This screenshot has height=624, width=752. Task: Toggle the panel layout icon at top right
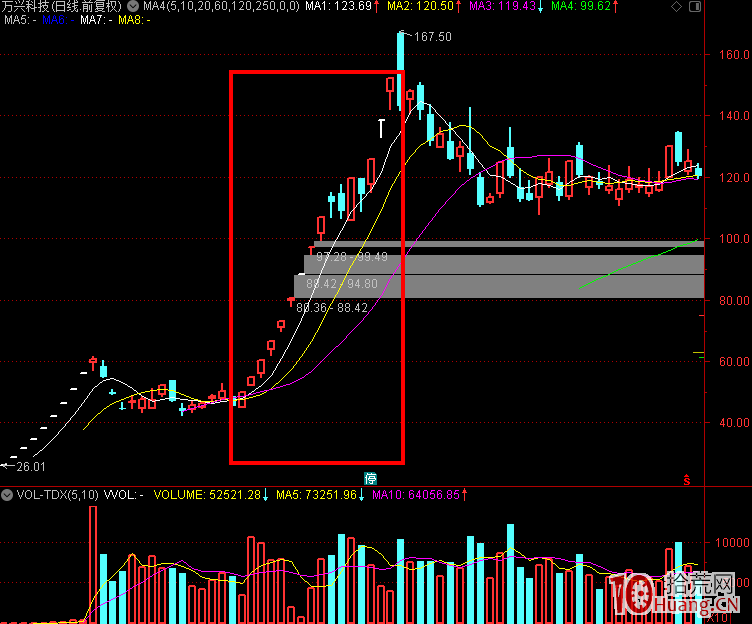(694, 7)
